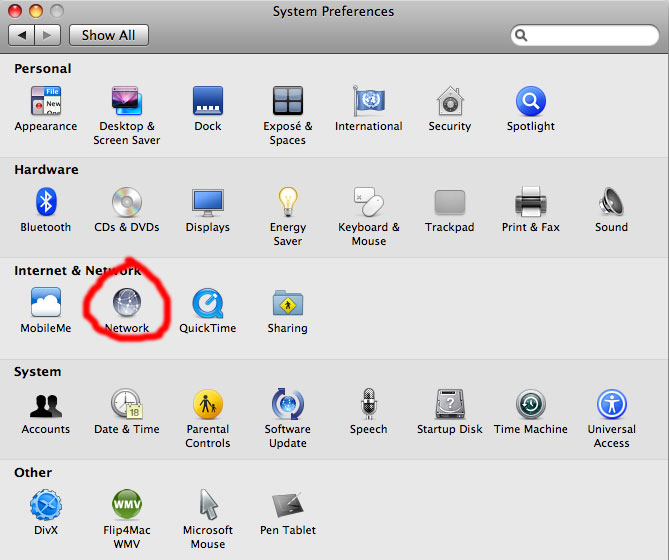The height and width of the screenshot is (560, 669).
Task: Open International settings flag icon
Action: (369, 101)
